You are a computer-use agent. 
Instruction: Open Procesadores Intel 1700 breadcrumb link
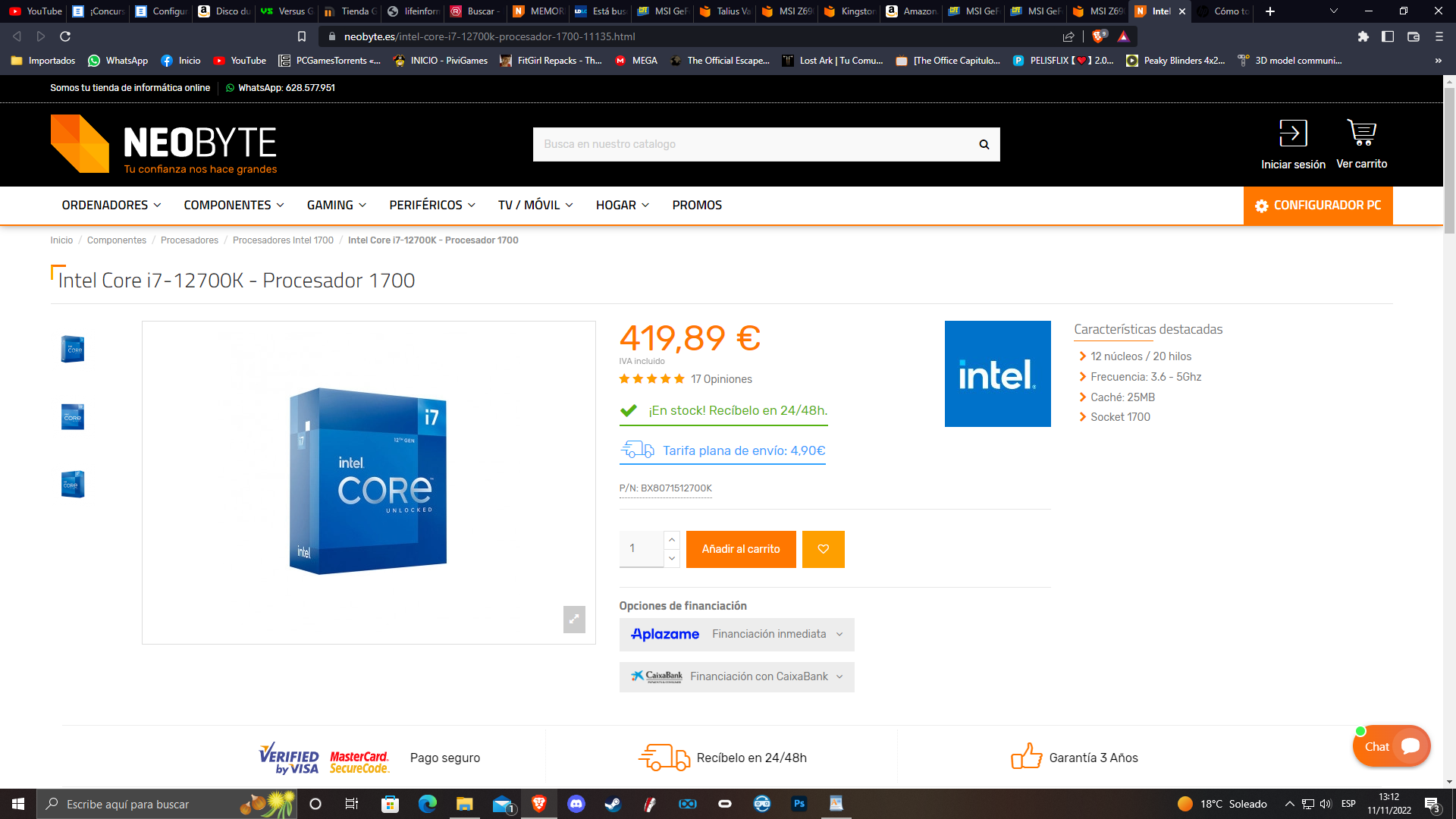pos(283,240)
